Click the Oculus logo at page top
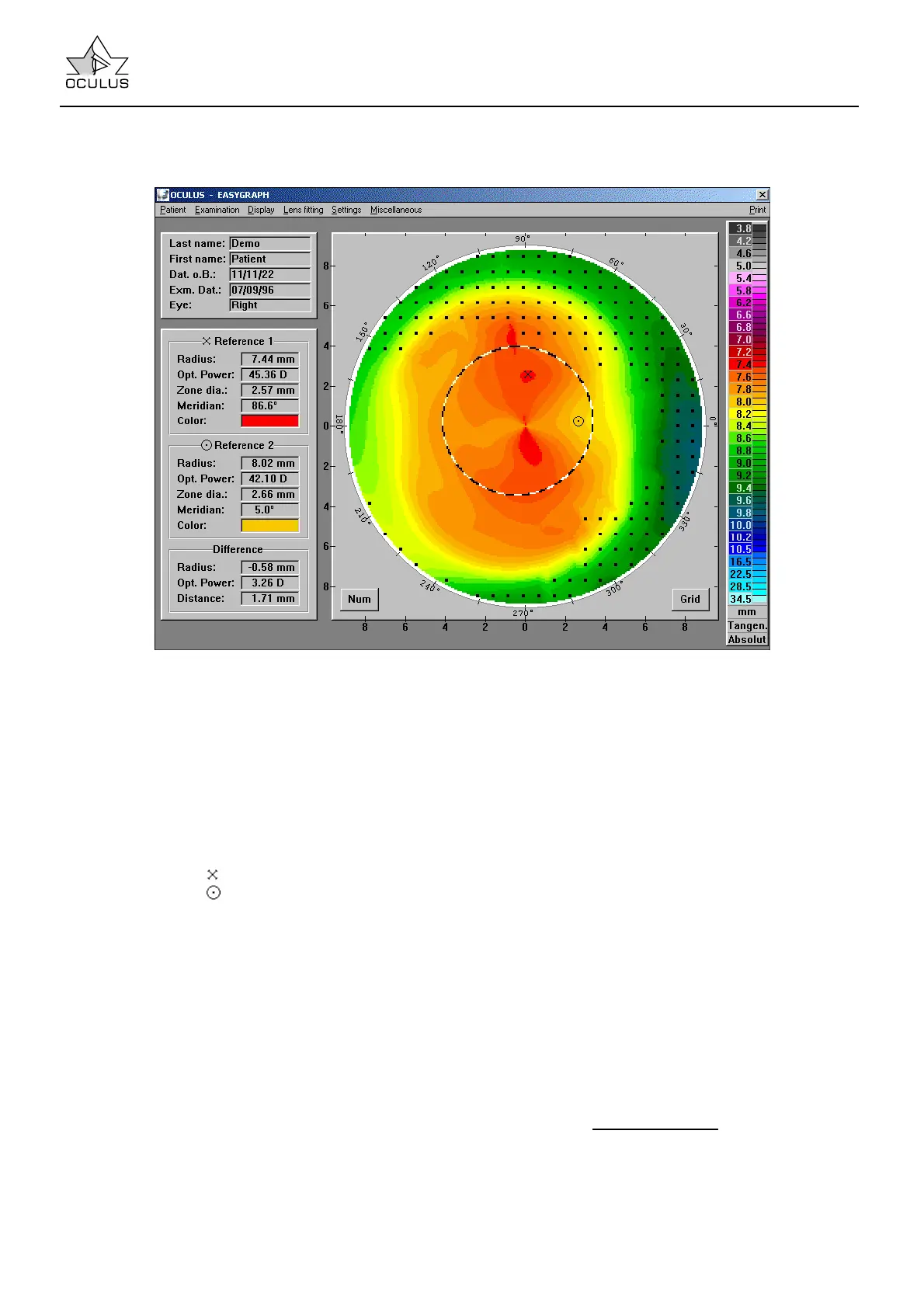The image size is (924, 1308). point(97,62)
